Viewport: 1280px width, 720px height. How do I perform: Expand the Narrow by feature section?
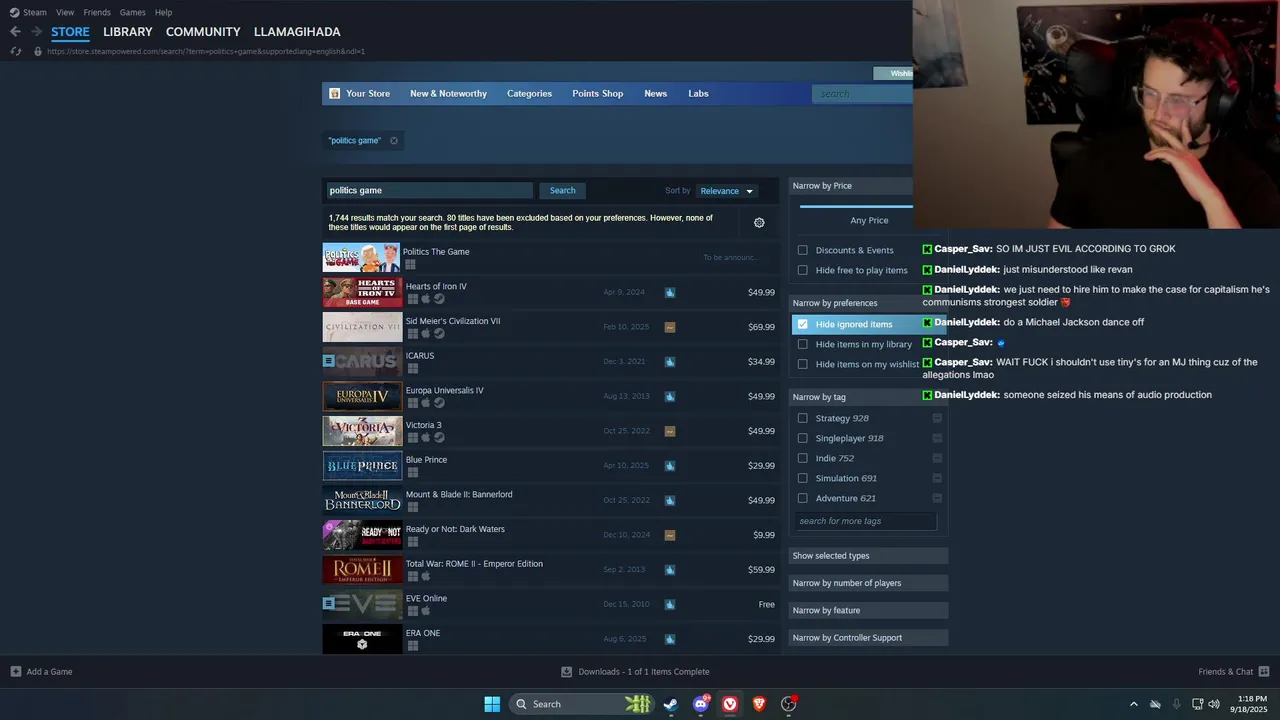pos(868,610)
